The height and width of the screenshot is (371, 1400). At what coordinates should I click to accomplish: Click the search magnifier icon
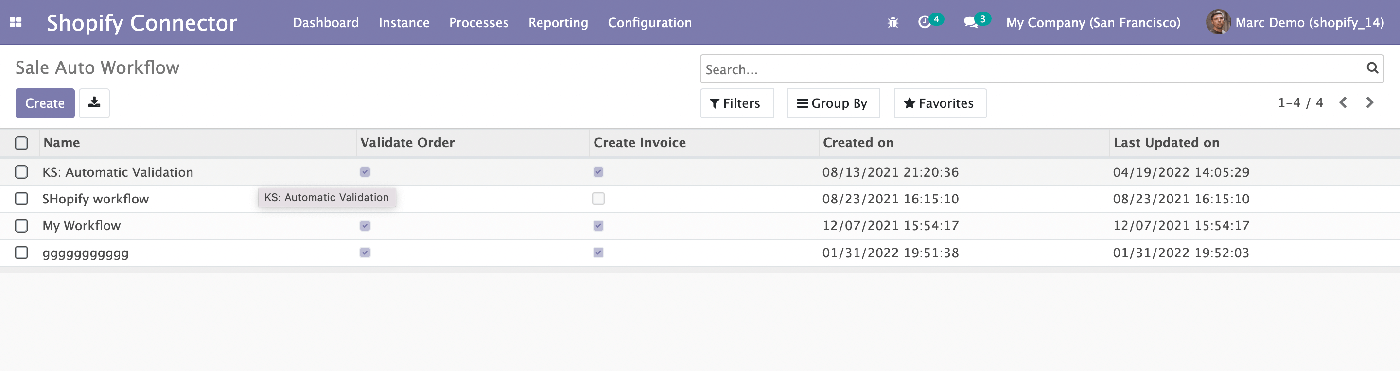[1373, 69]
